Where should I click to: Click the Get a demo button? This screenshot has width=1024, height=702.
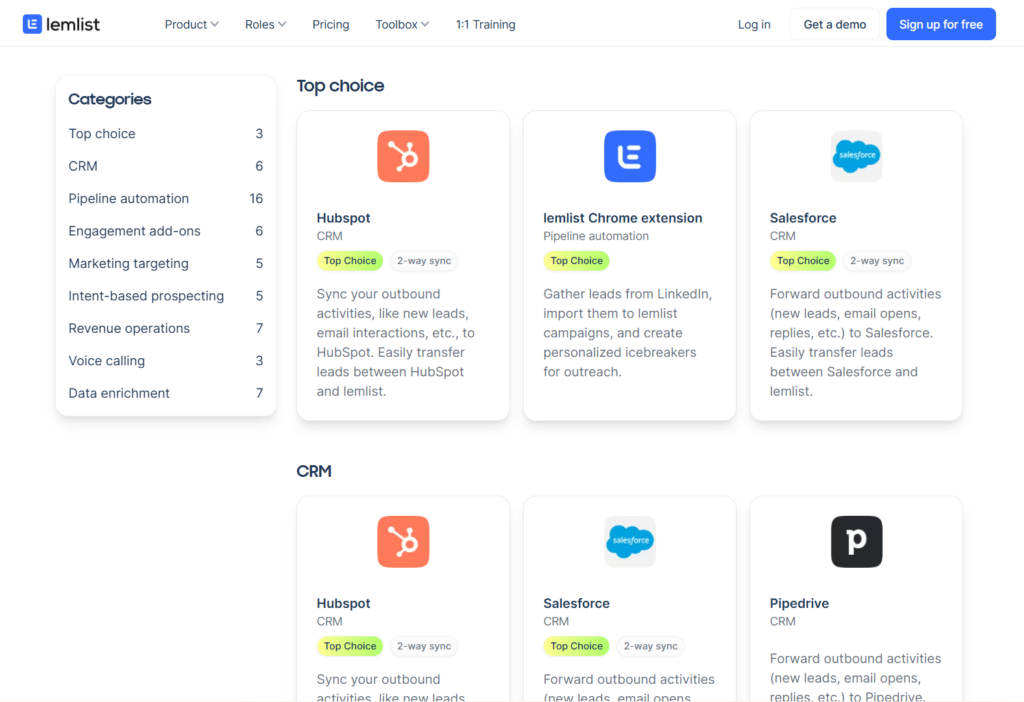[x=834, y=23]
